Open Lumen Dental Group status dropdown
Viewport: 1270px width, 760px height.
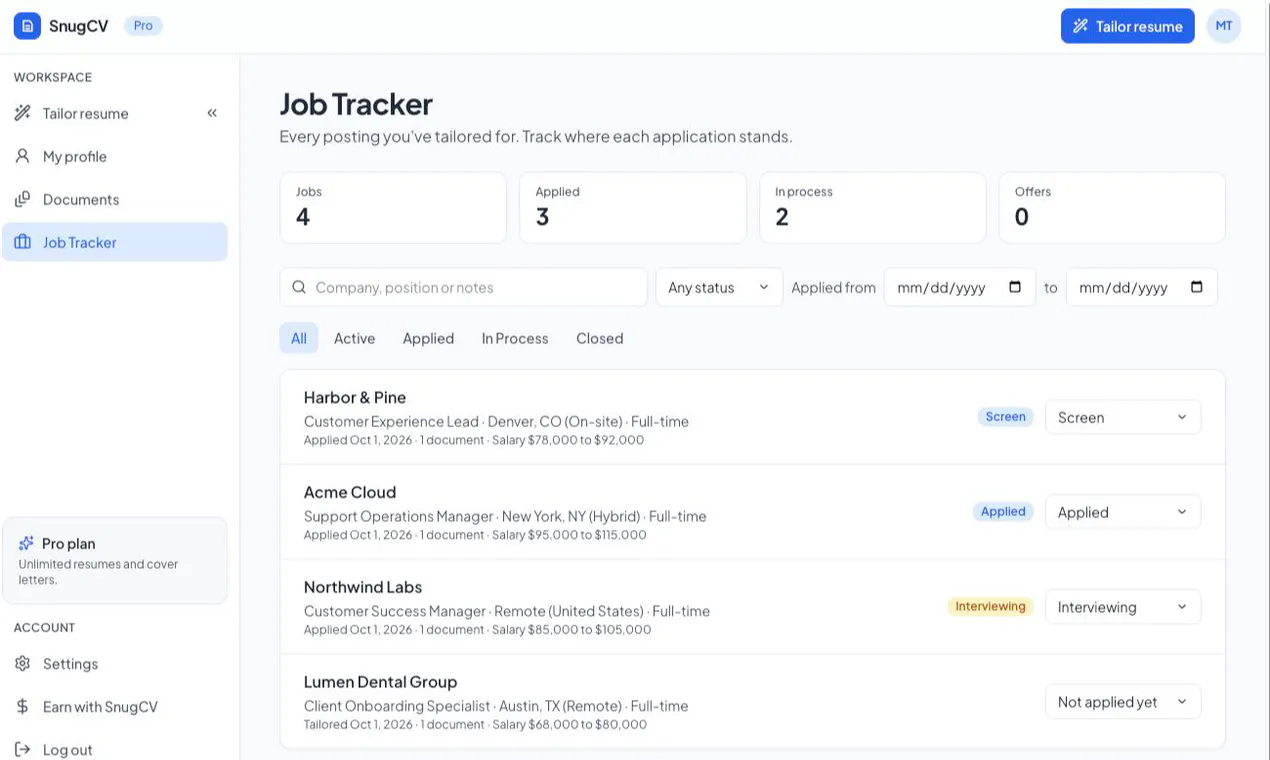point(1123,702)
